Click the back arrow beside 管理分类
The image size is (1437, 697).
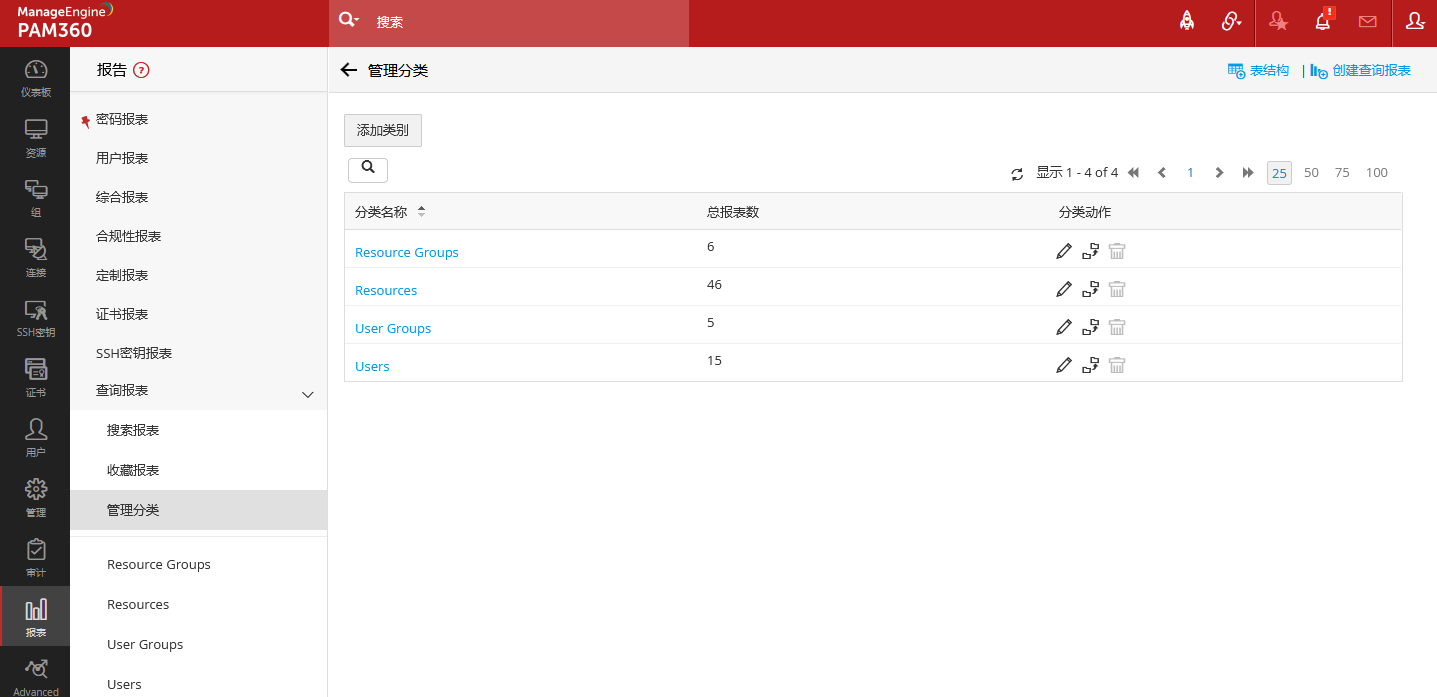[x=348, y=70]
